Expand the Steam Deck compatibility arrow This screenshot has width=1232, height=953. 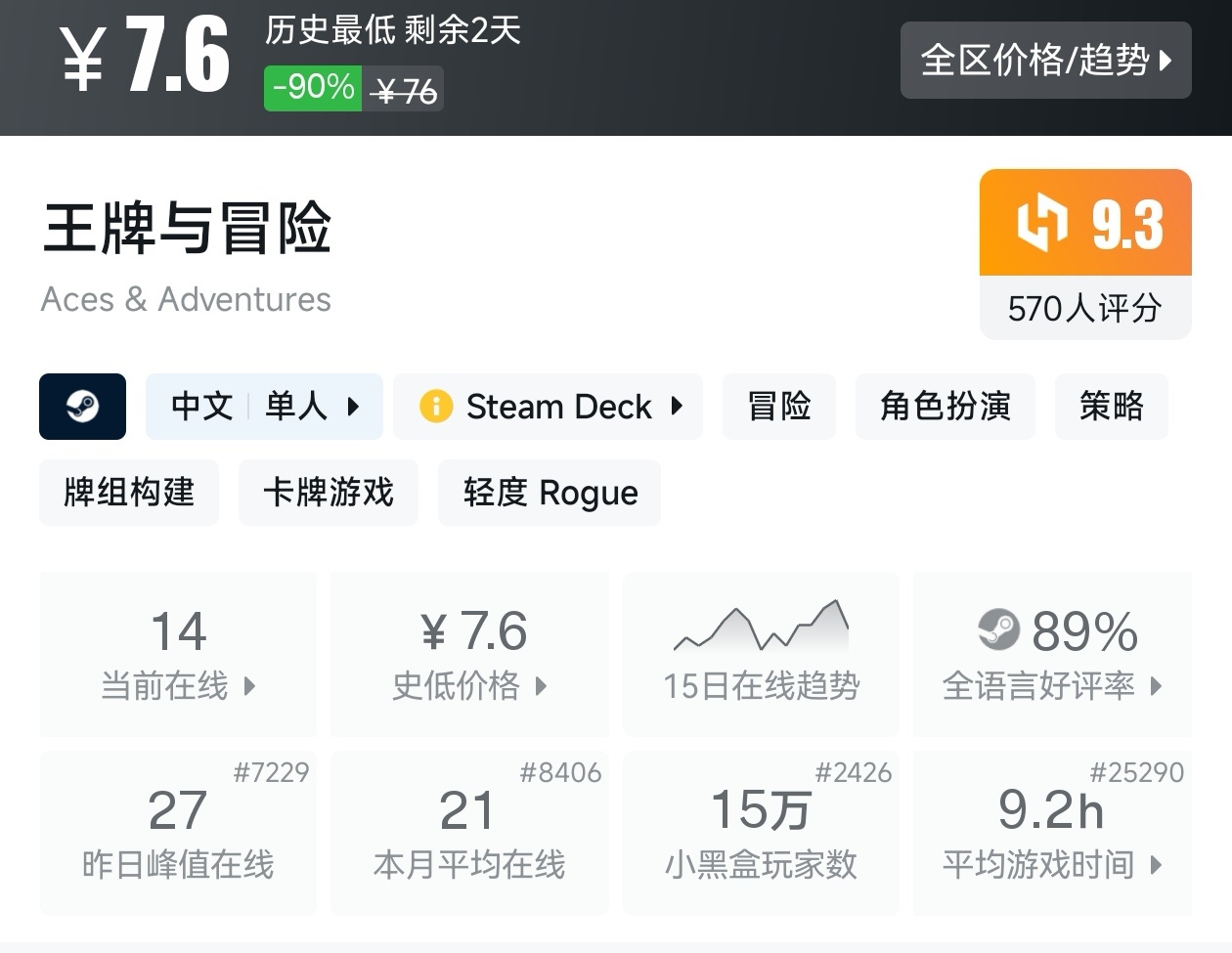677,407
